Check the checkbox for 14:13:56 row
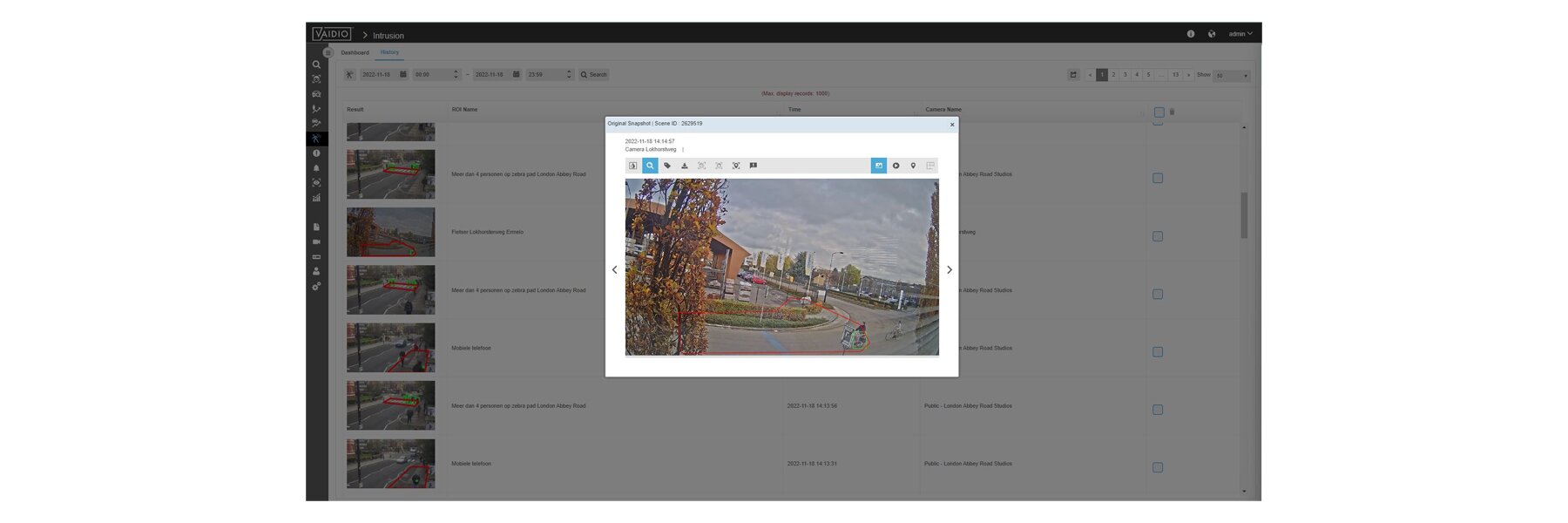Screen dimensions: 1568x523 1158,410
